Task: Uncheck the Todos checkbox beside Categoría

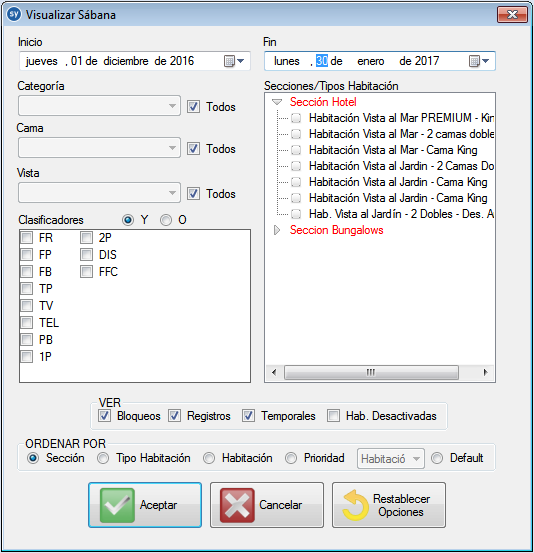Action: 193,107
